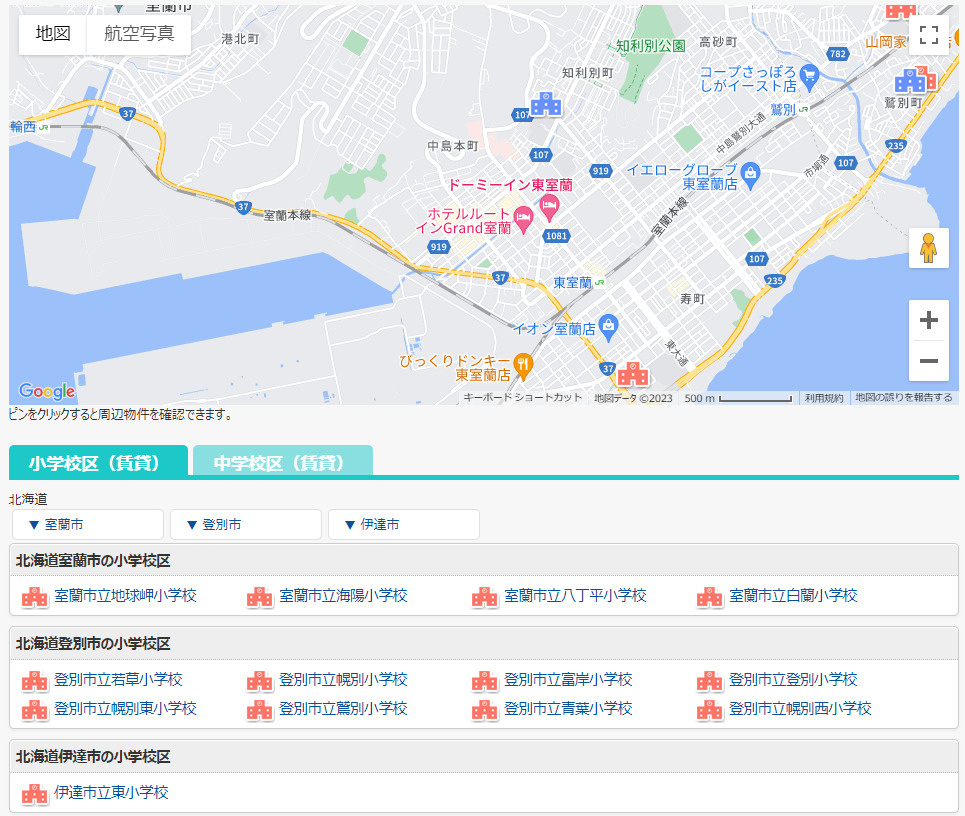Click school icon beside 室蘭市立白蘭小学校
Screen dimensions: 965x816
click(x=710, y=597)
